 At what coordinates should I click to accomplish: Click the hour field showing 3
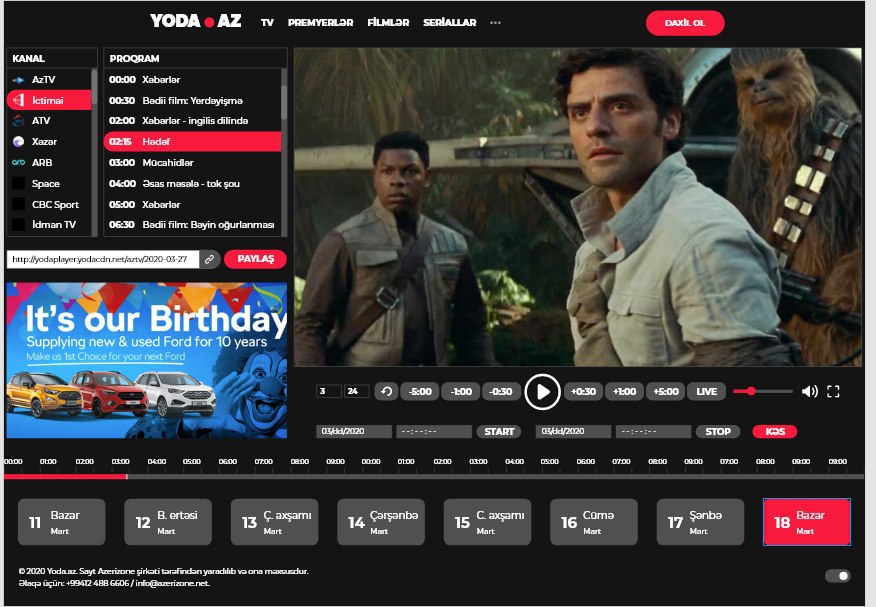pos(328,391)
